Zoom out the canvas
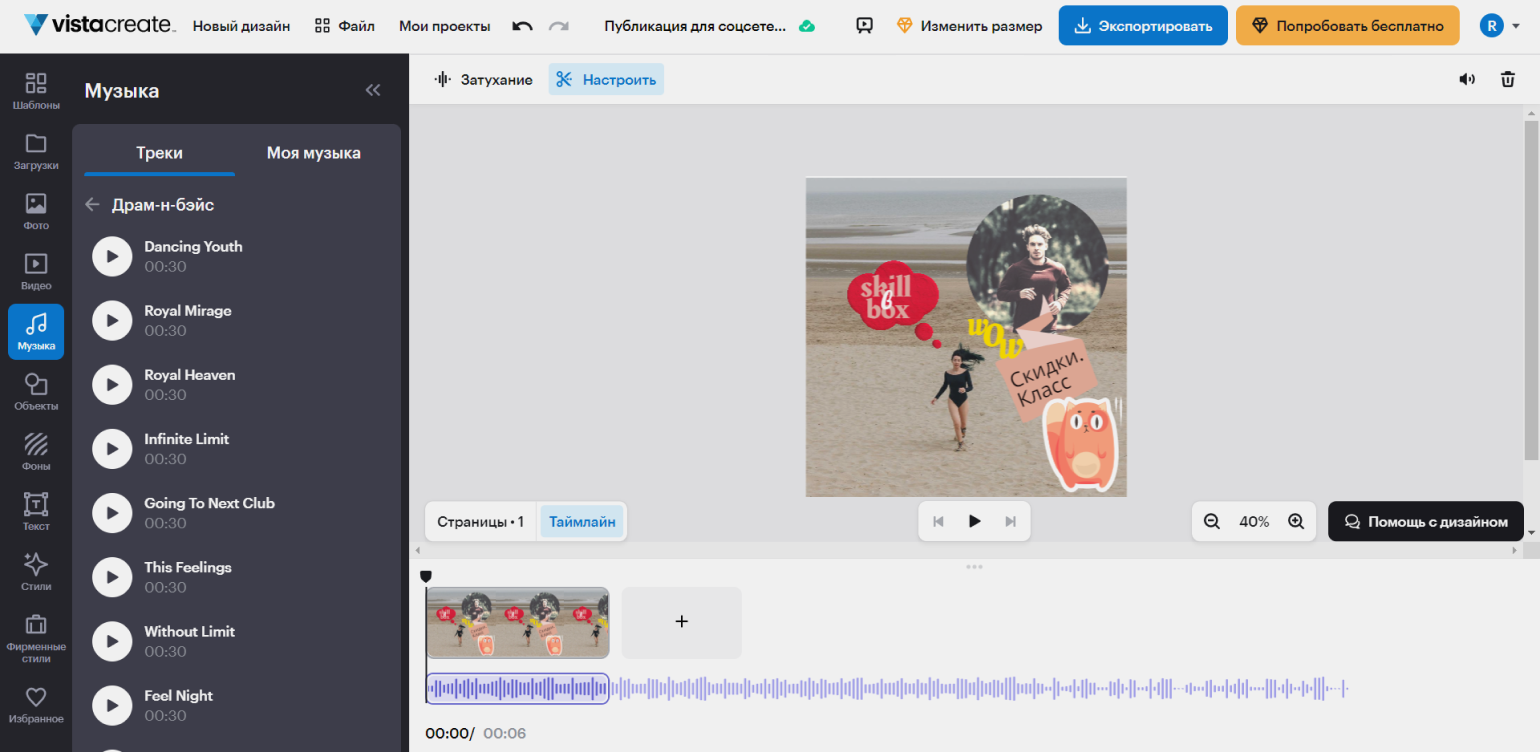This screenshot has width=1540, height=752. coord(1212,521)
